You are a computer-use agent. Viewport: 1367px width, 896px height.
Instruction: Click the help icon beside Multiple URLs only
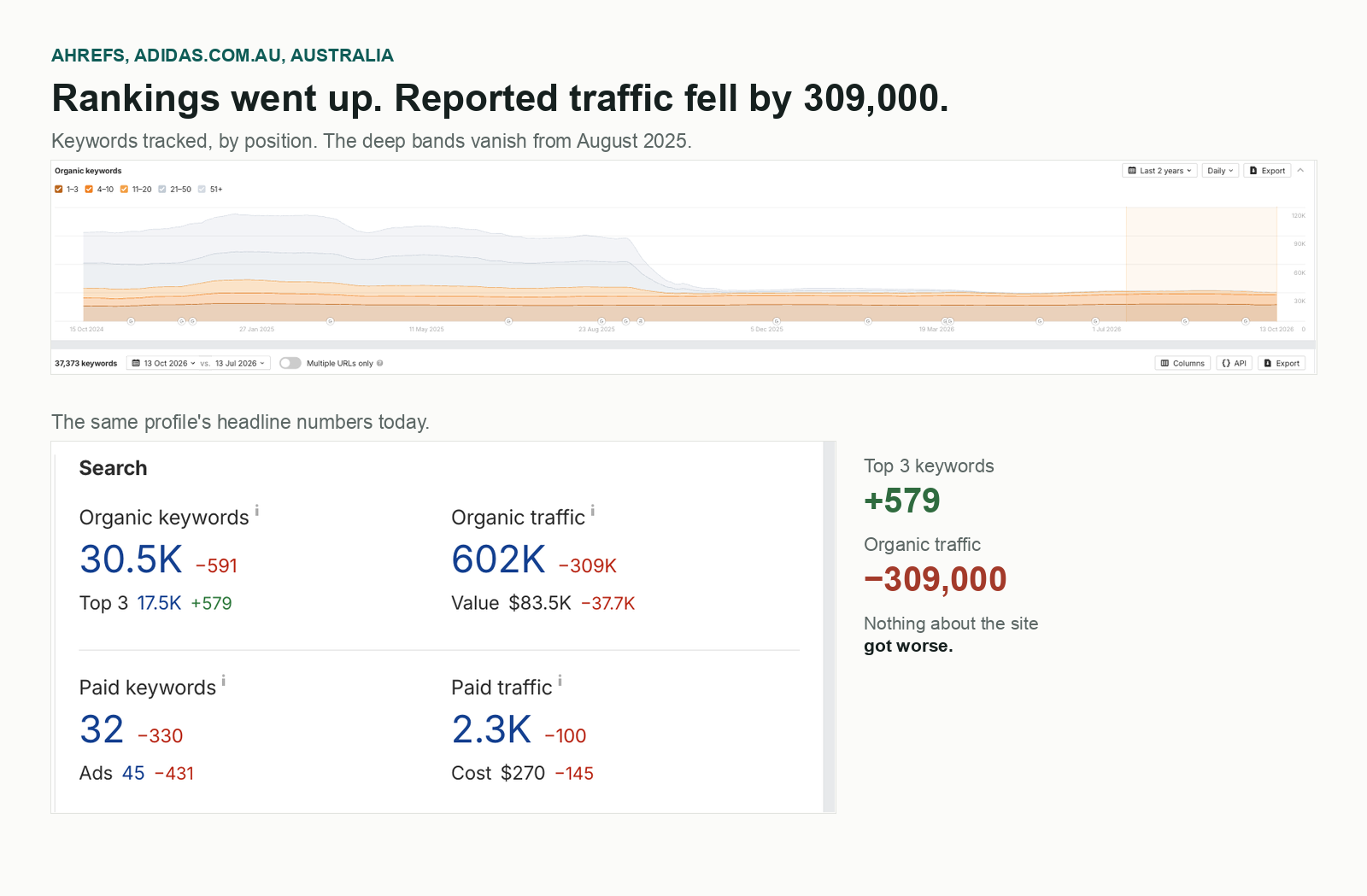[380, 363]
